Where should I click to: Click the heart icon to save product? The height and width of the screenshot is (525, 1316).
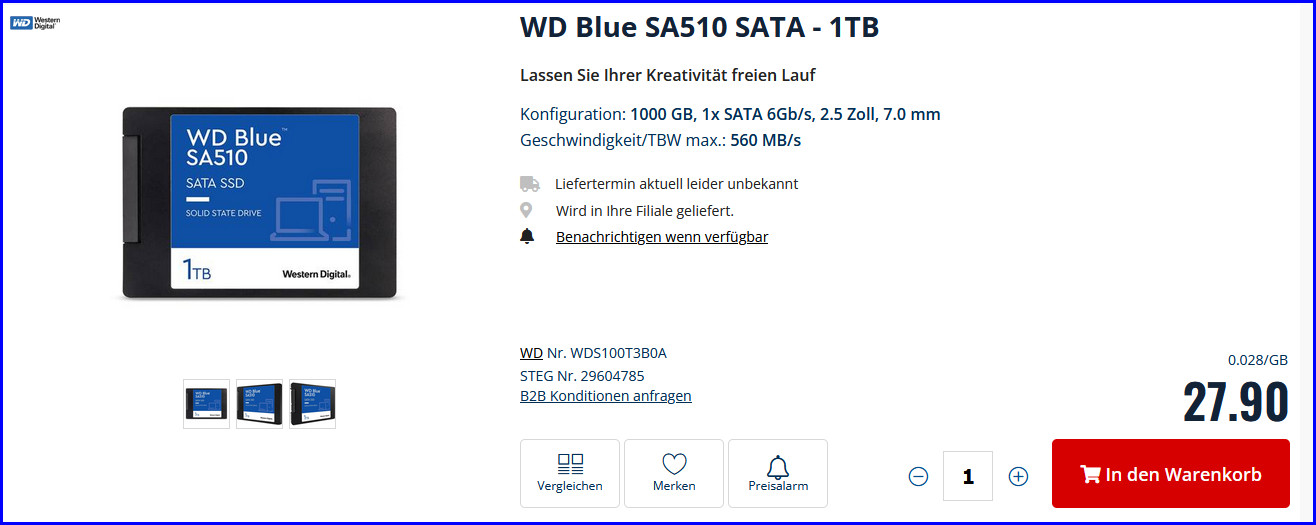674,464
